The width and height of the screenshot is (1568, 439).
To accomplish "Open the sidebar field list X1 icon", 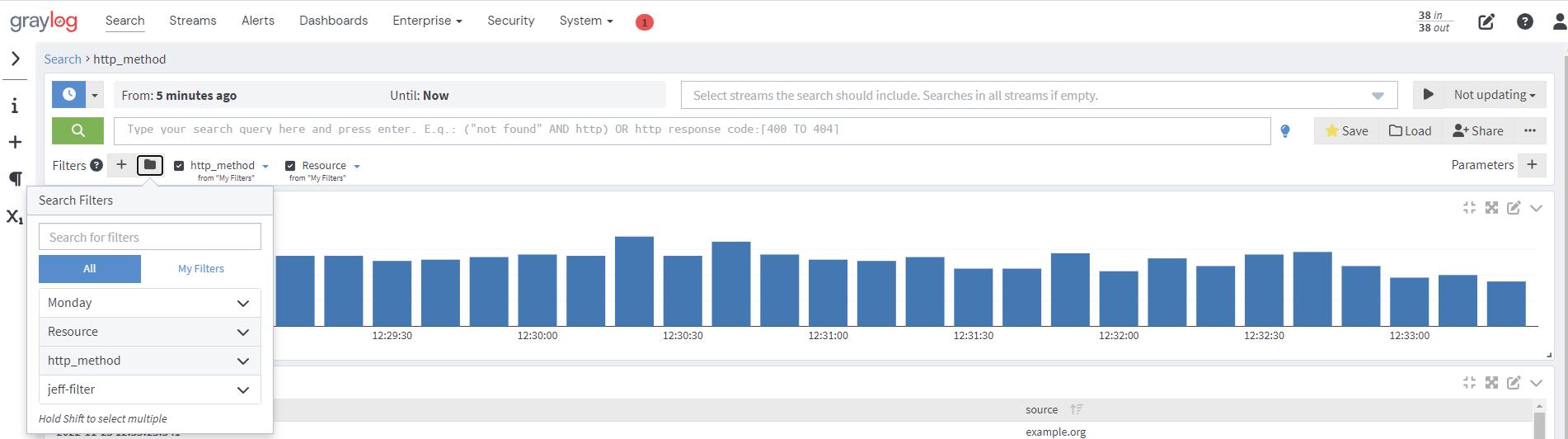I will (x=15, y=216).
